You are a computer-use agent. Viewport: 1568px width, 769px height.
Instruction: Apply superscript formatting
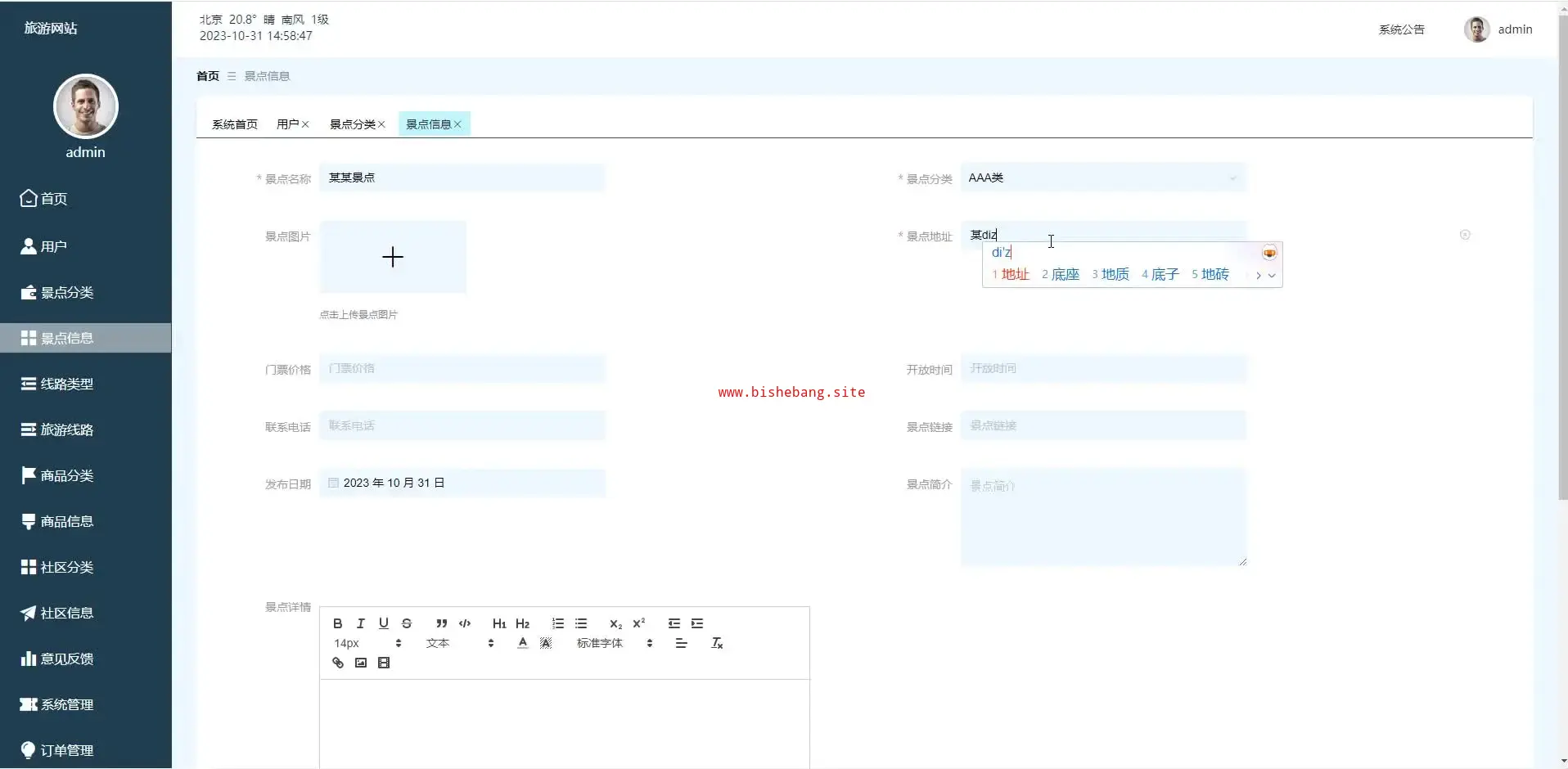[639, 623]
